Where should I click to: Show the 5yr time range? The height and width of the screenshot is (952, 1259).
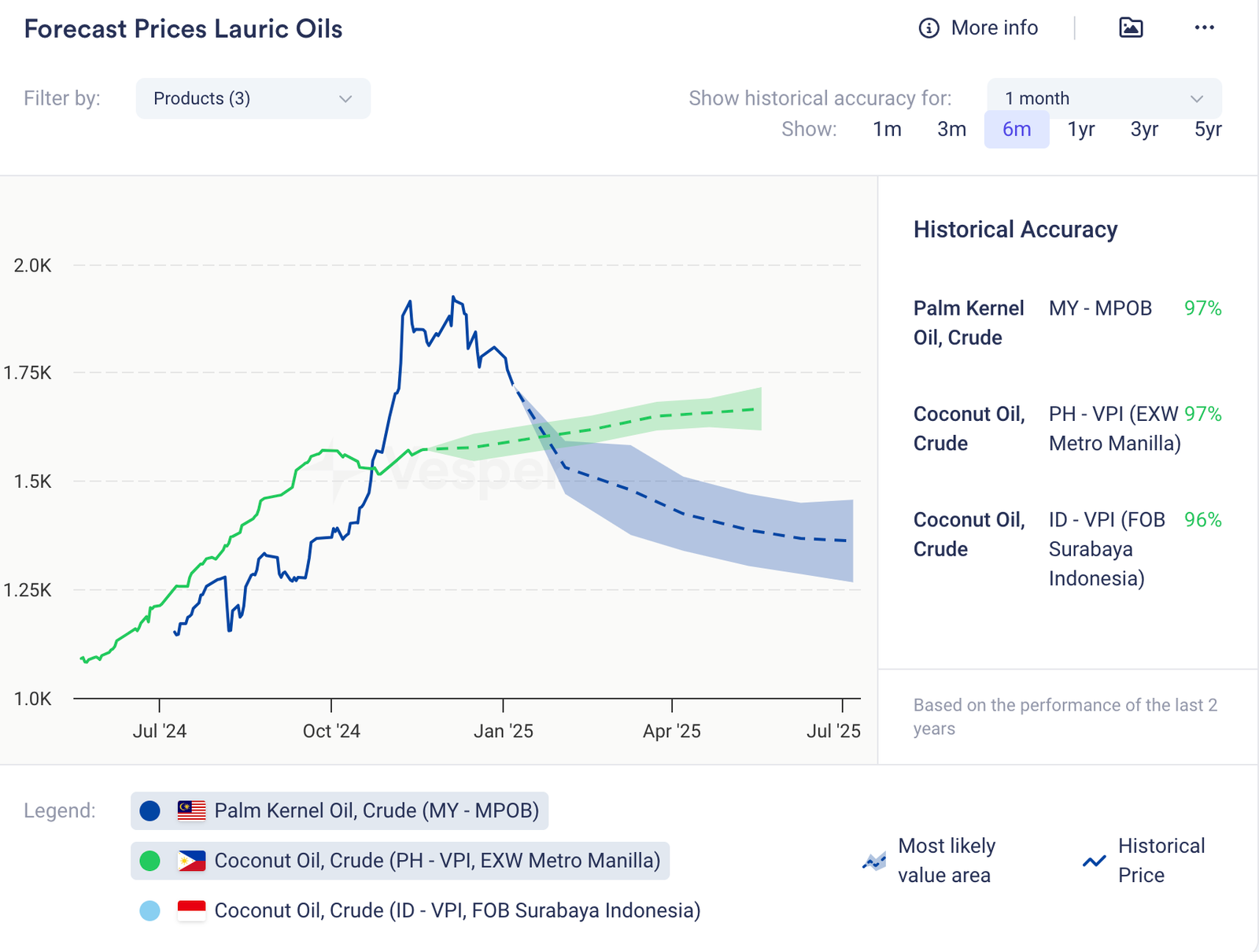click(1207, 129)
